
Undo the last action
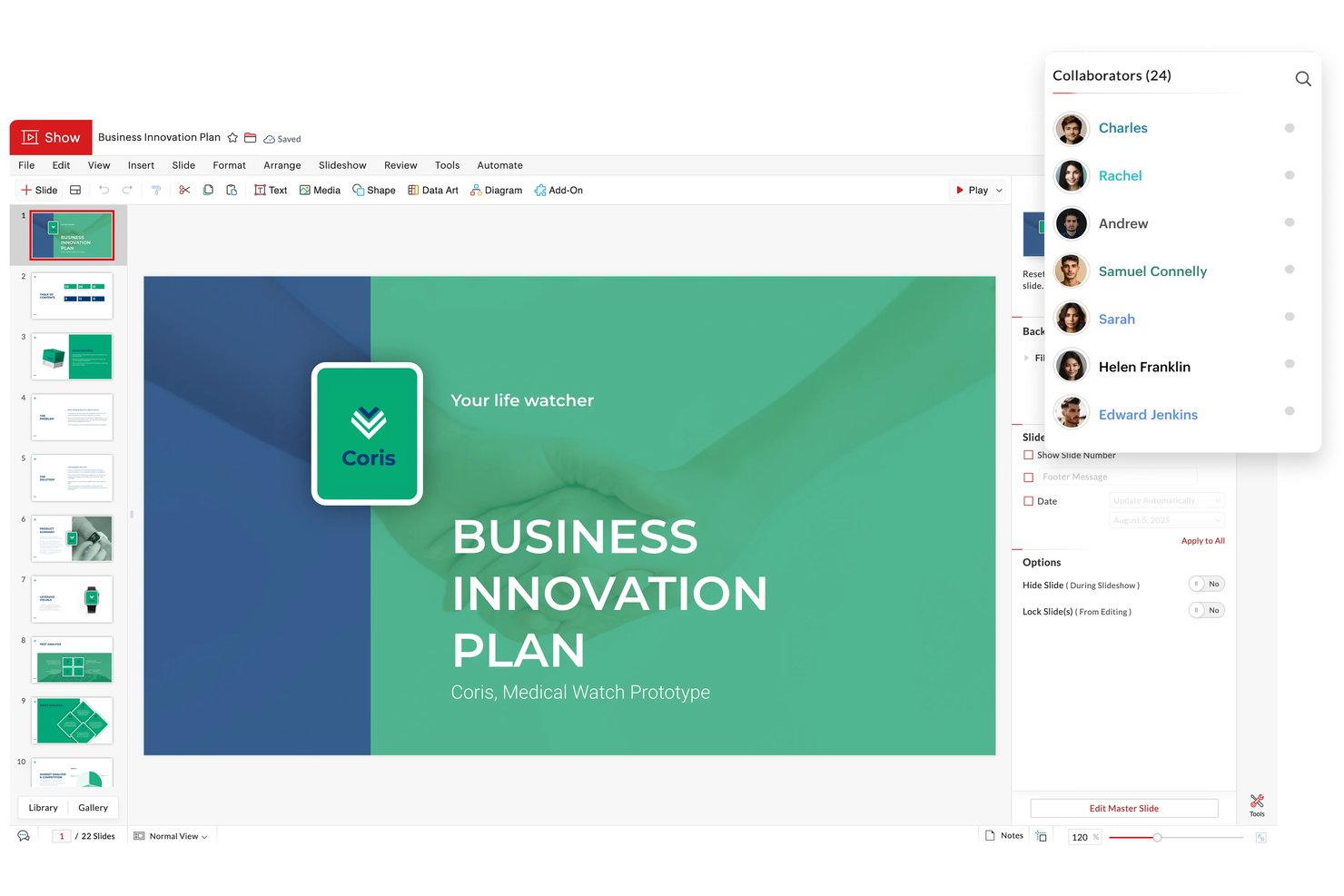tap(104, 190)
